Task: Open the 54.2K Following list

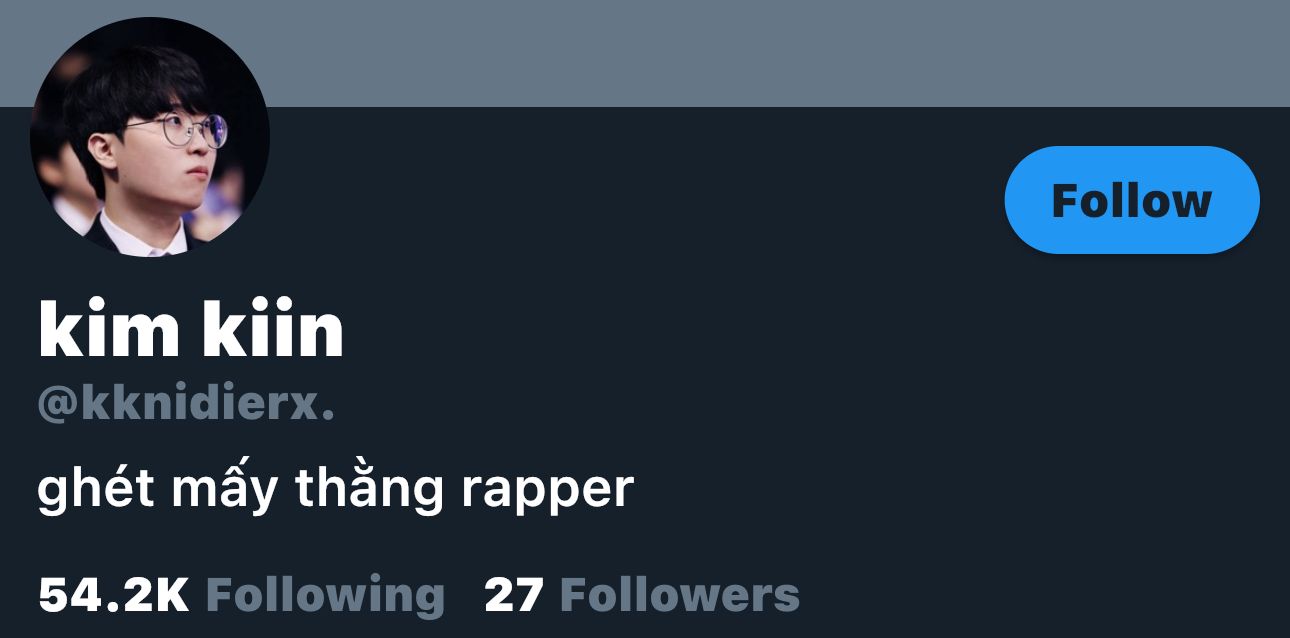Action: click(x=241, y=595)
